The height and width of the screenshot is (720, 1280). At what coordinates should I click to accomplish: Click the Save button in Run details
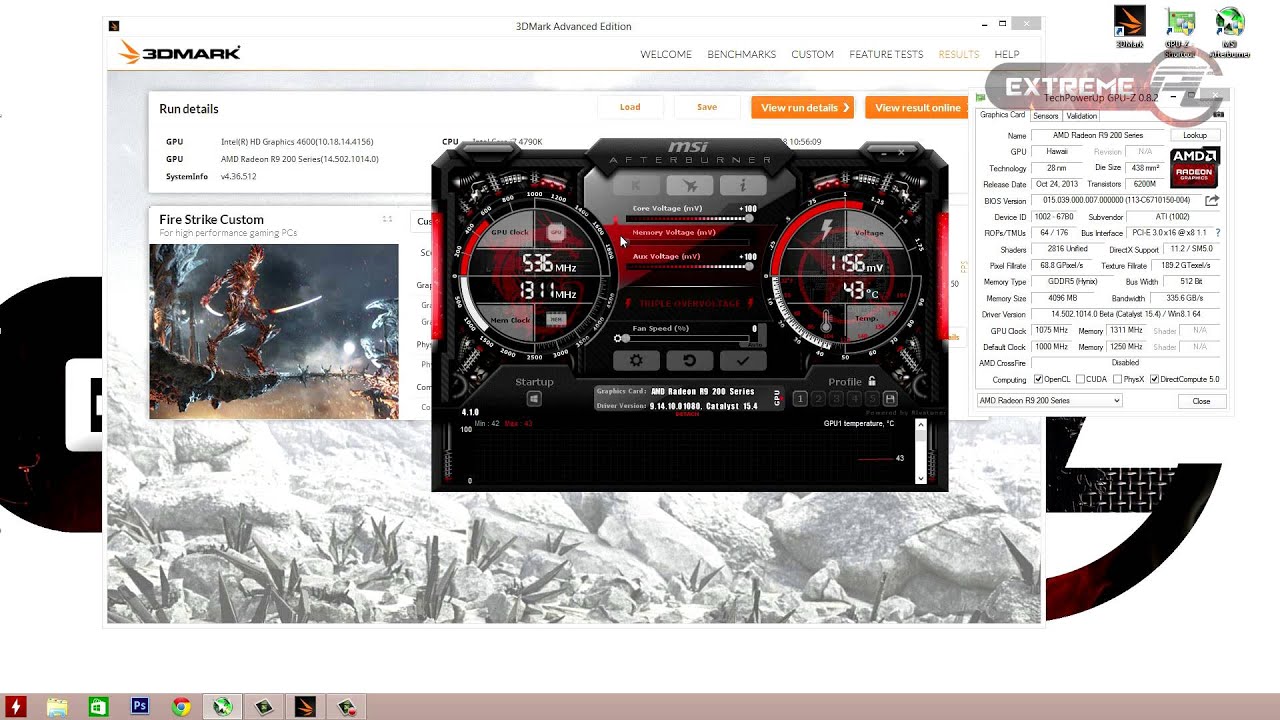pyautogui.click(x=707, y=107)
